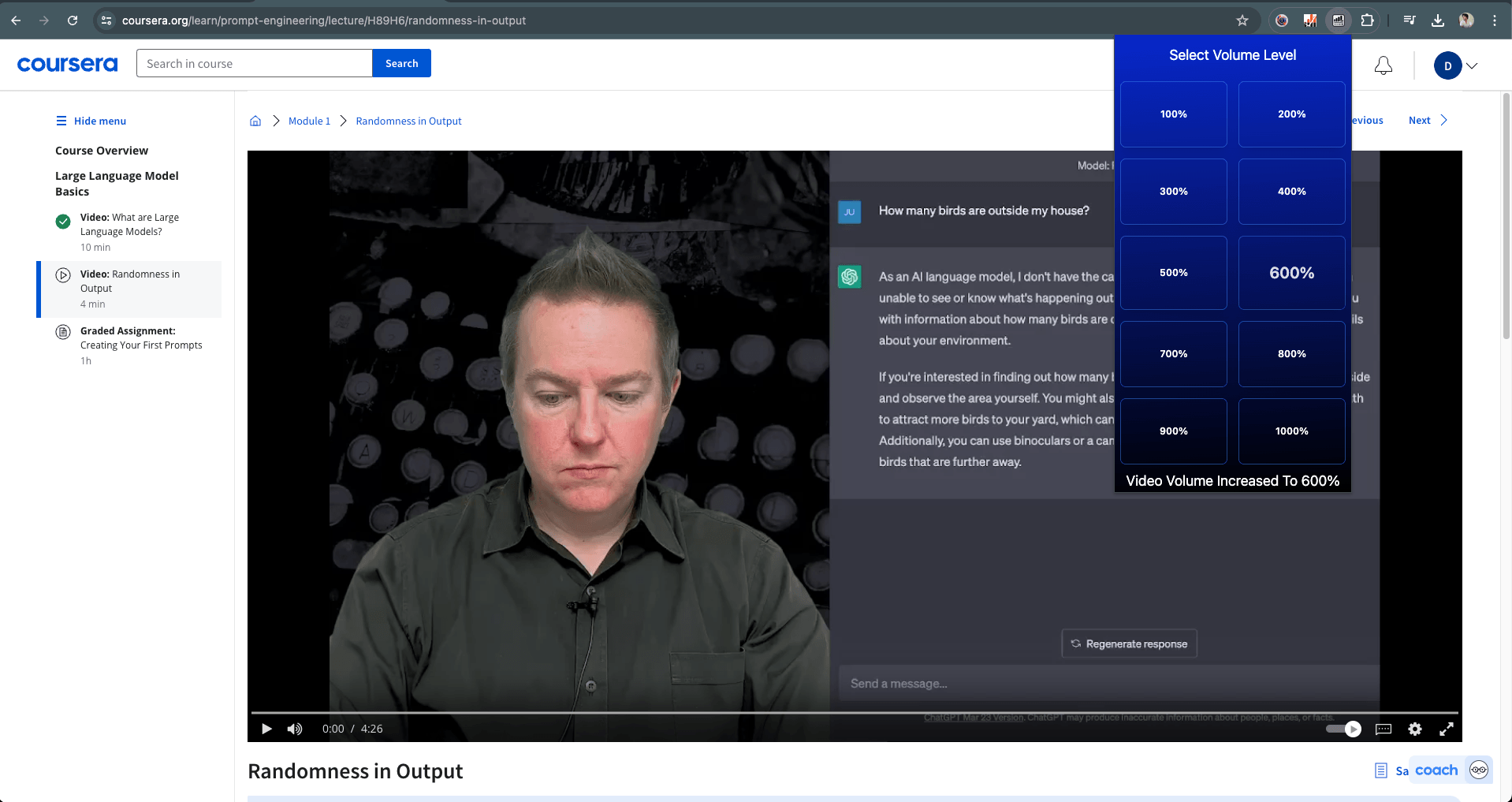Image resolution: width=1512 pixels, height=802 pixels.
Task: Open Course Overview in sidebar
Action: pyautogui.click(x=102, y=151)
